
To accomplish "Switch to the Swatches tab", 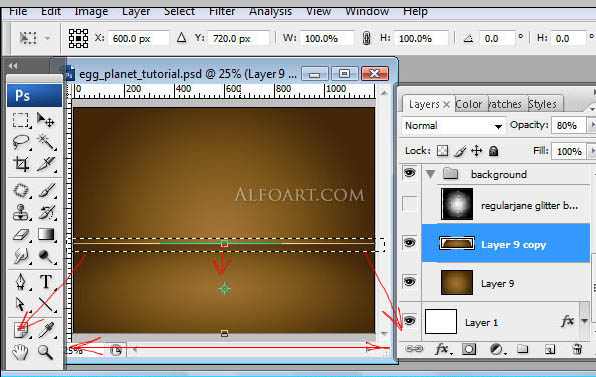I will [x=505, y=104].
